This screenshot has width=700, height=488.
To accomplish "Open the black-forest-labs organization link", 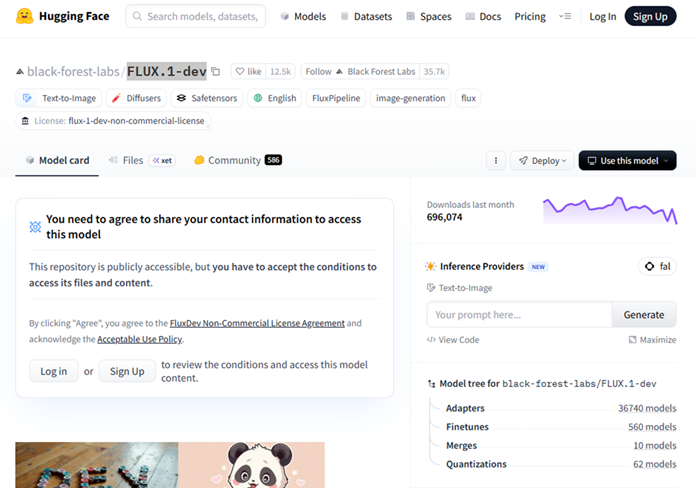I will point(73,71).
